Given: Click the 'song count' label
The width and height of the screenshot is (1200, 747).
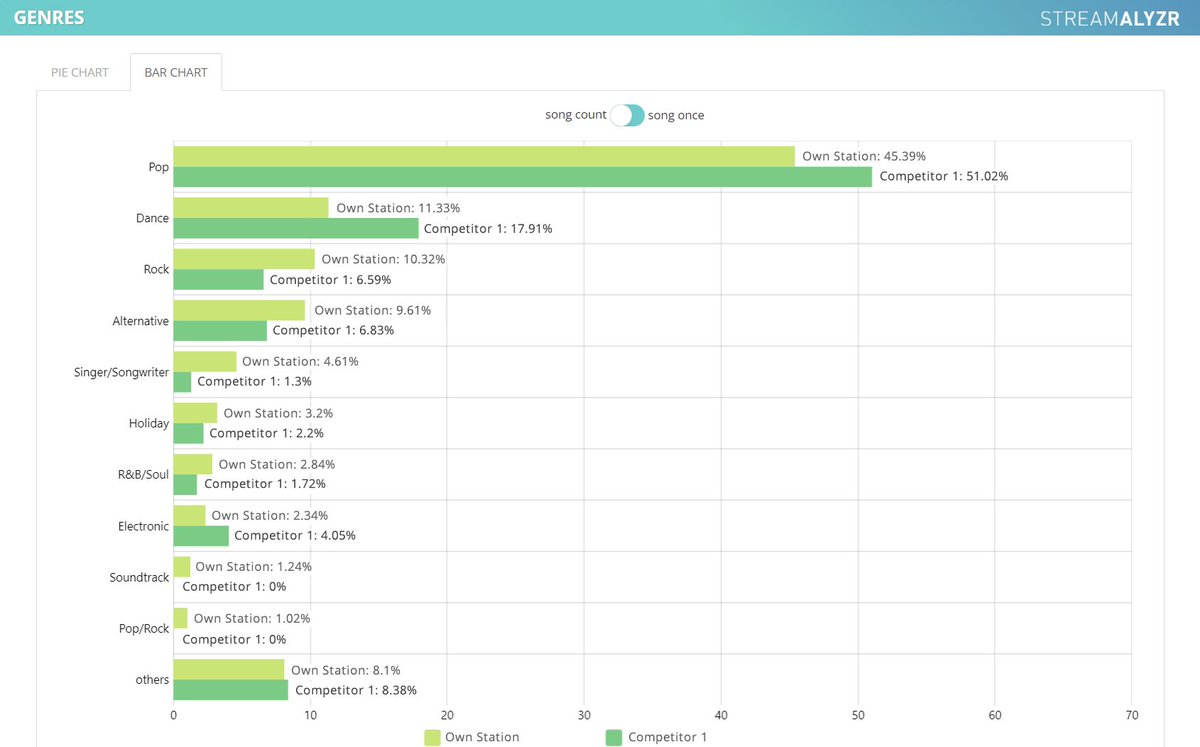Looking at the screenshot, I should 576,115.
